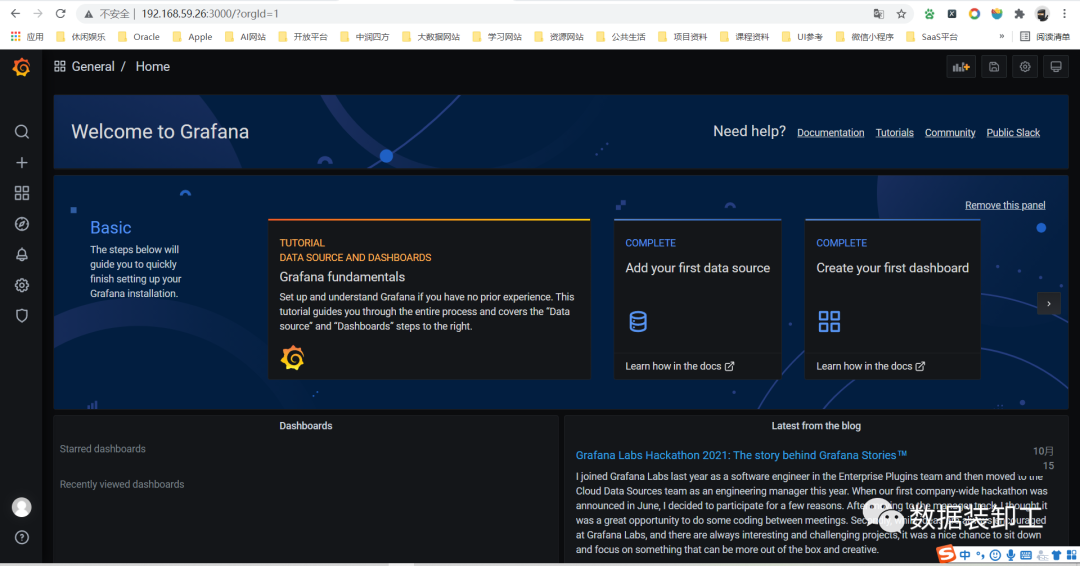Viewport: 1080px width, 566px height.
Task: Open the SaaS平台 bookmarks folder
Action: (932, 36)
